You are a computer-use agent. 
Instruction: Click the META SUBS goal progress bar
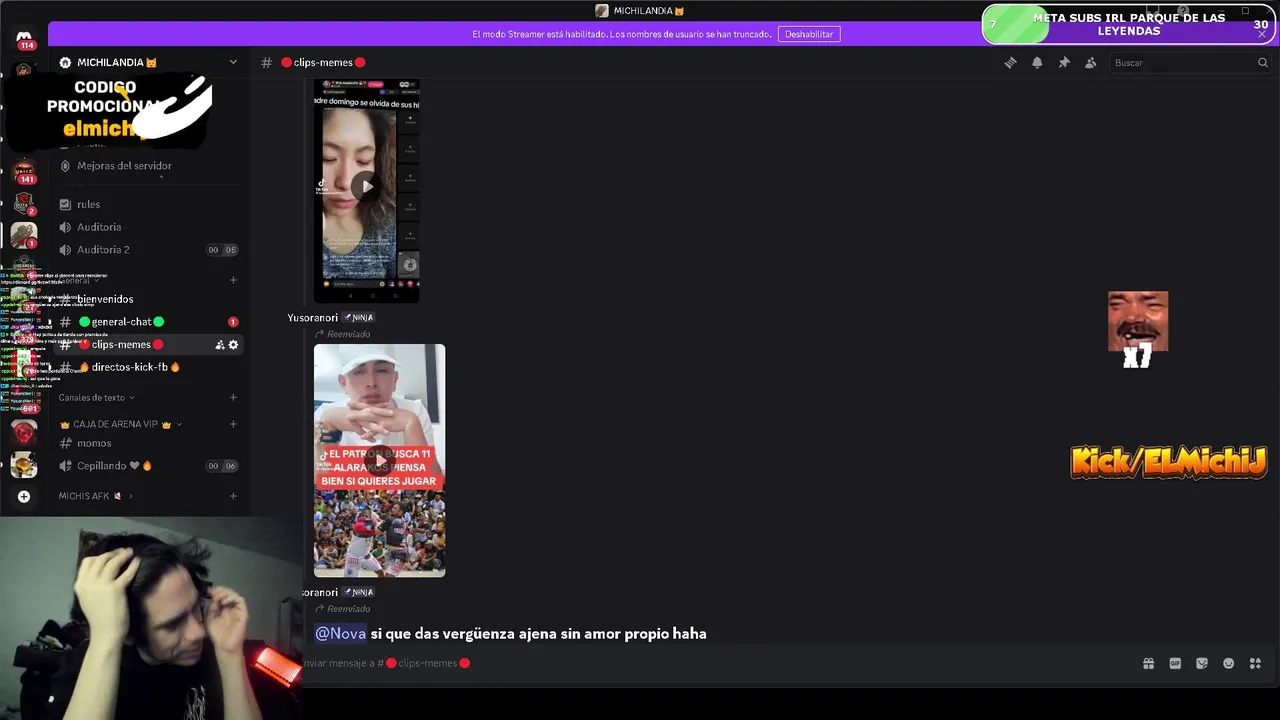(x=1130, y=24)
